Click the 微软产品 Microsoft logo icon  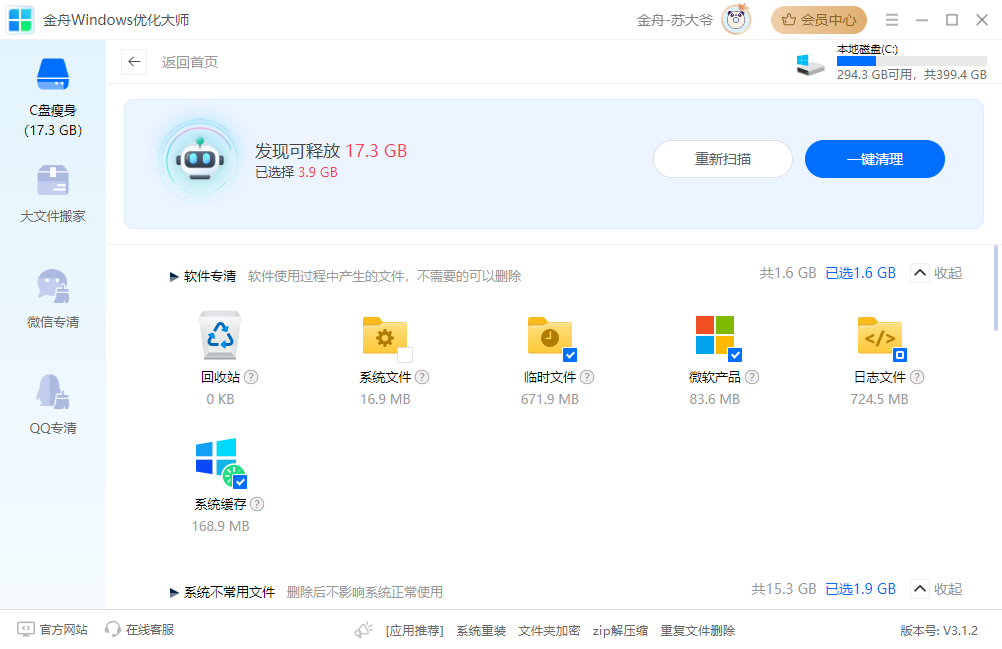point(714,335)
